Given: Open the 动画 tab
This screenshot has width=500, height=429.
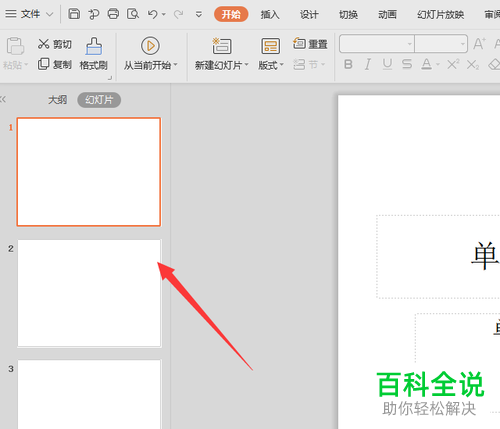Looking at the screenshot, I should [x=387, y=14].
